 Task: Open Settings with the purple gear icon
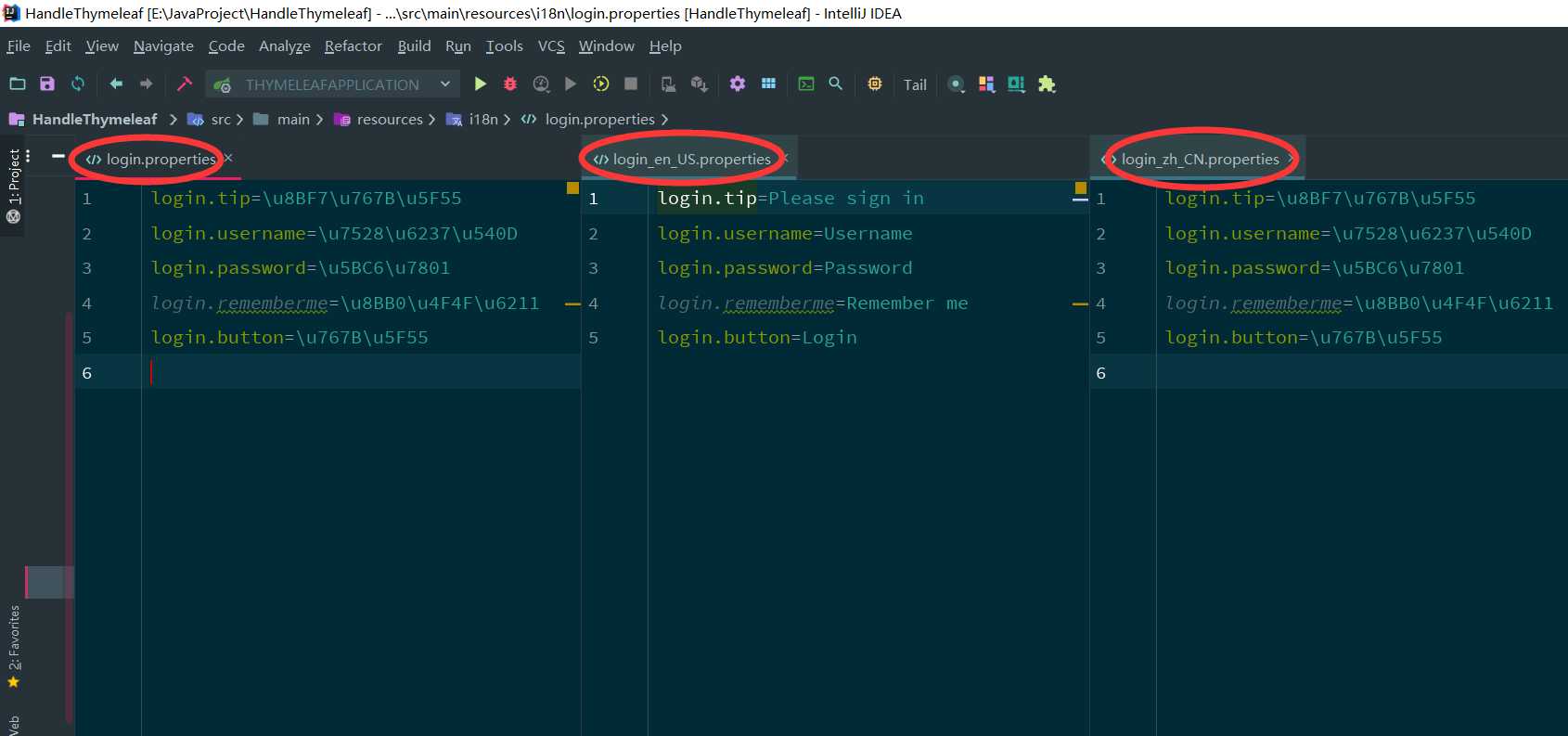point(738,84)
